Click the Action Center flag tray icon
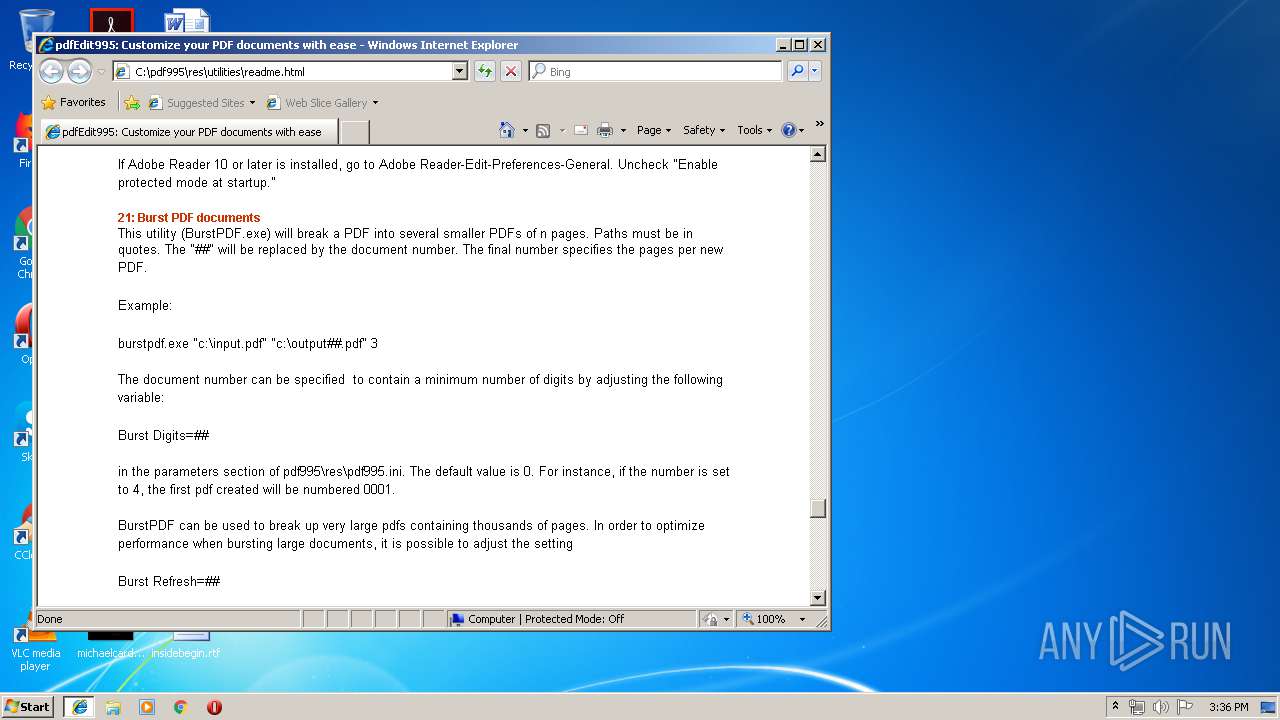The image size is (1280, 720). (1184, 707)
